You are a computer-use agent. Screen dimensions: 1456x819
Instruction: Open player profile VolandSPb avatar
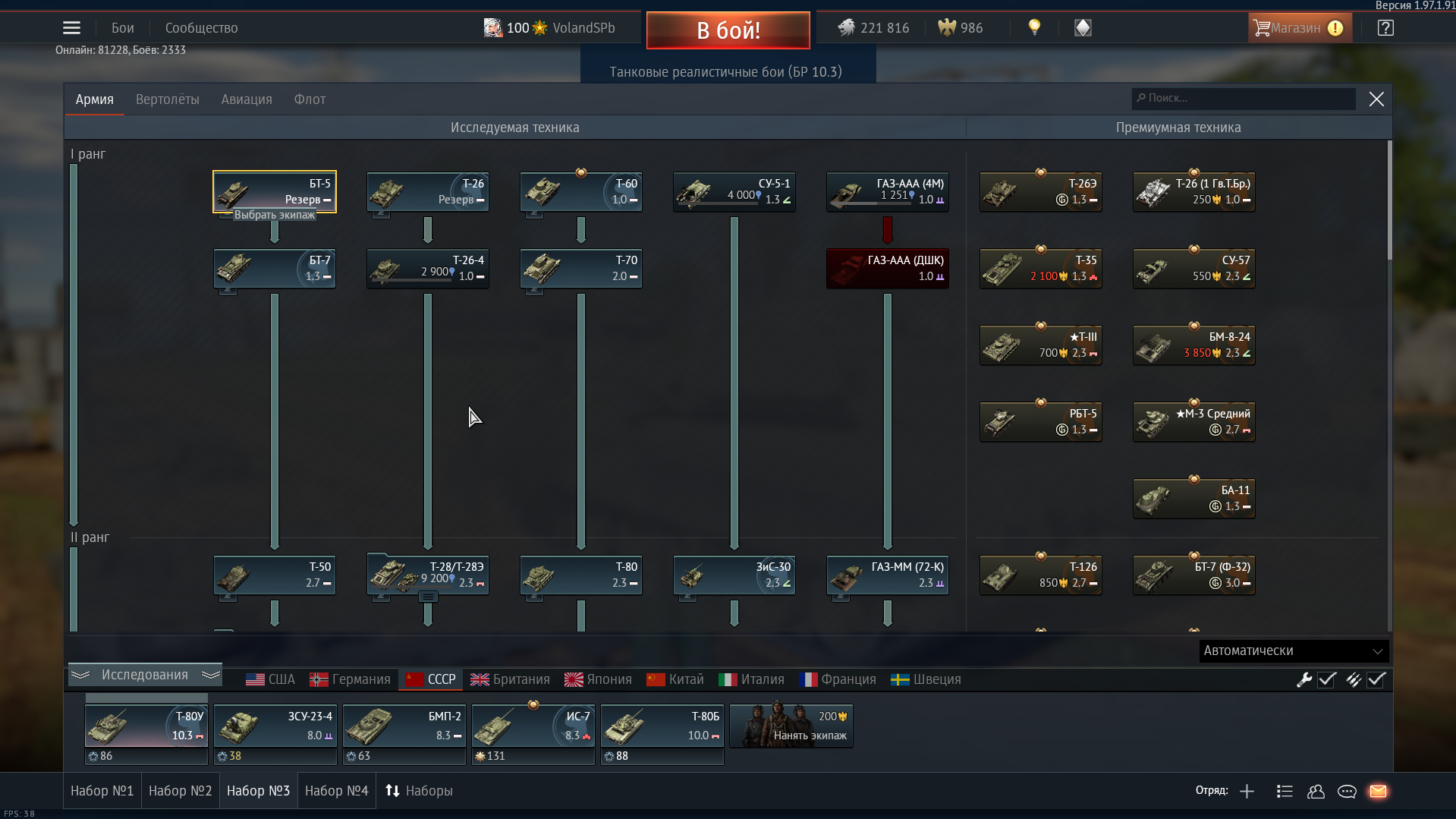(493, 28)
